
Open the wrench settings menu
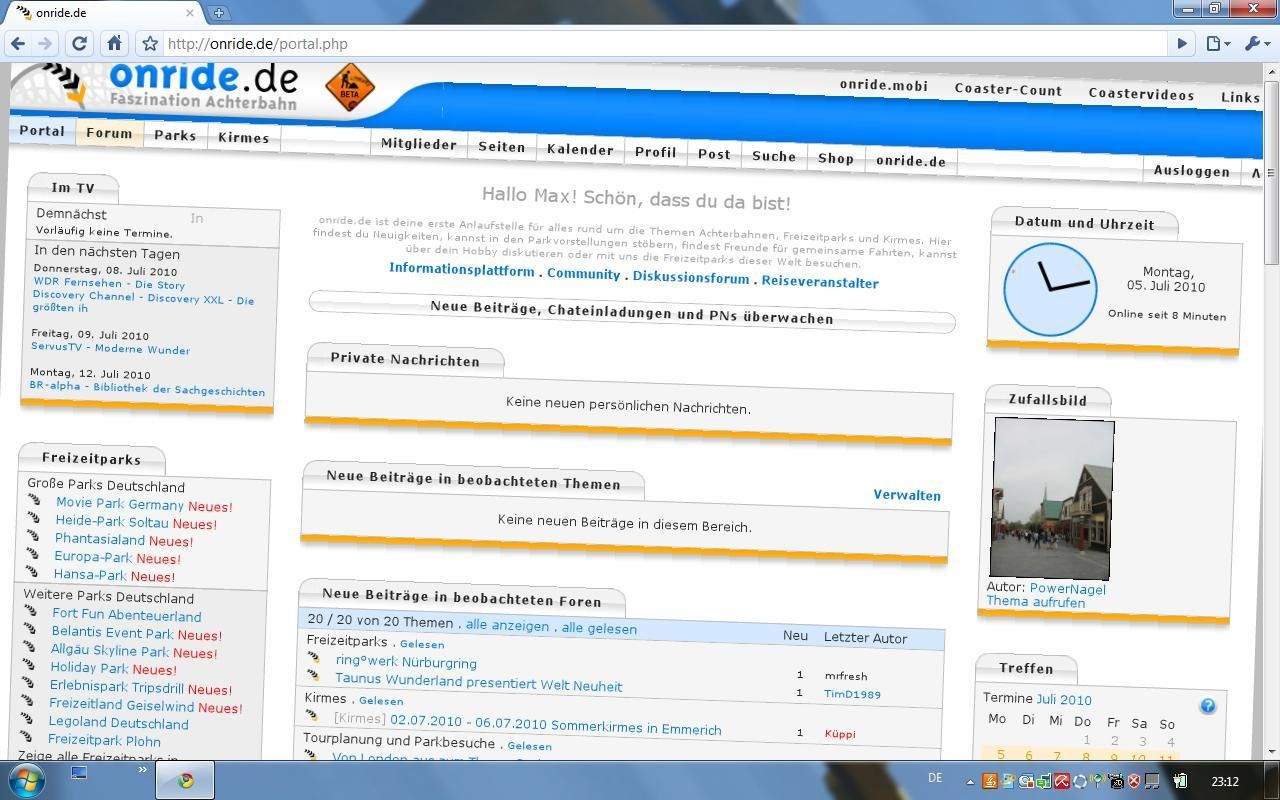[1255, 44]
